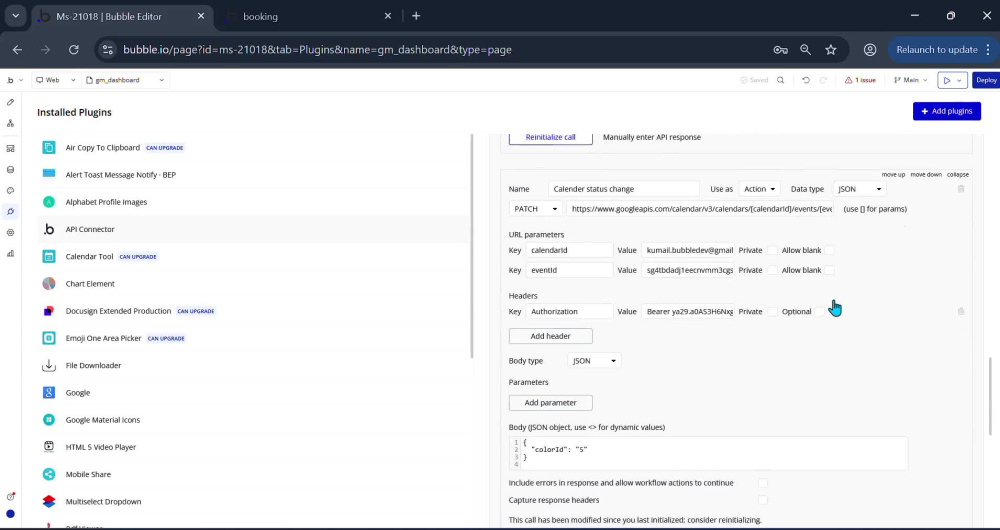Click the Redo arrow in editor toolbar
The width and height of the screenshot is (1000, 530).
823,80
